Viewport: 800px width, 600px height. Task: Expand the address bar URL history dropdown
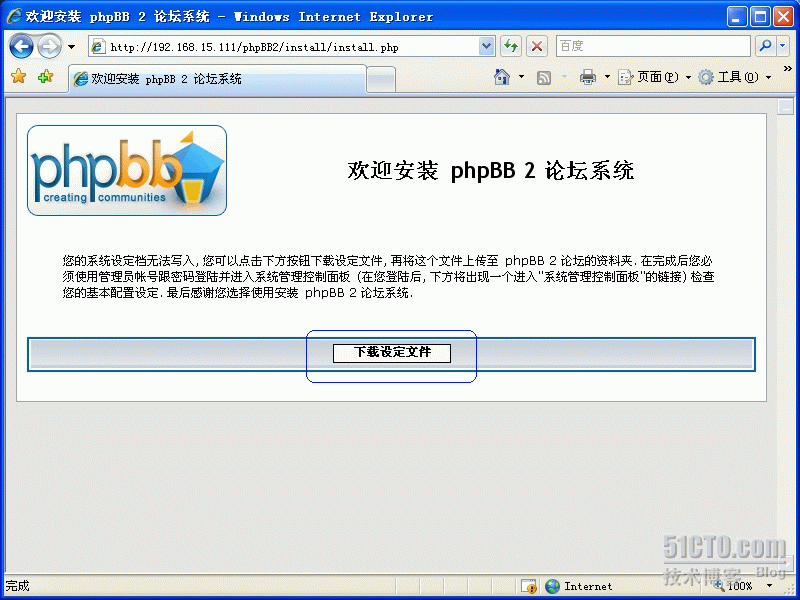tap(487, 47)
